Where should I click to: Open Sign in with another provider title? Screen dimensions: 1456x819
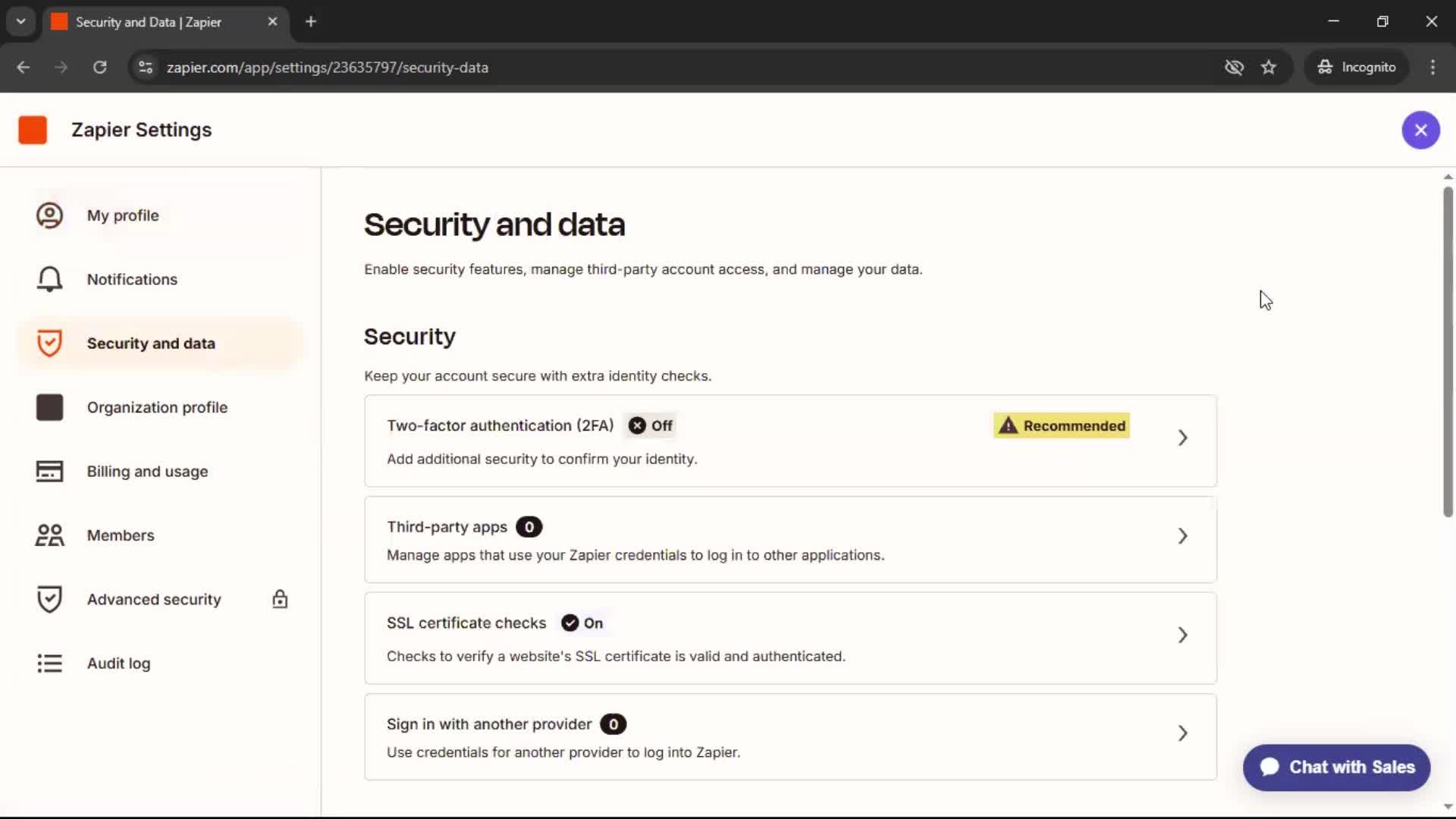coord(489,724)
